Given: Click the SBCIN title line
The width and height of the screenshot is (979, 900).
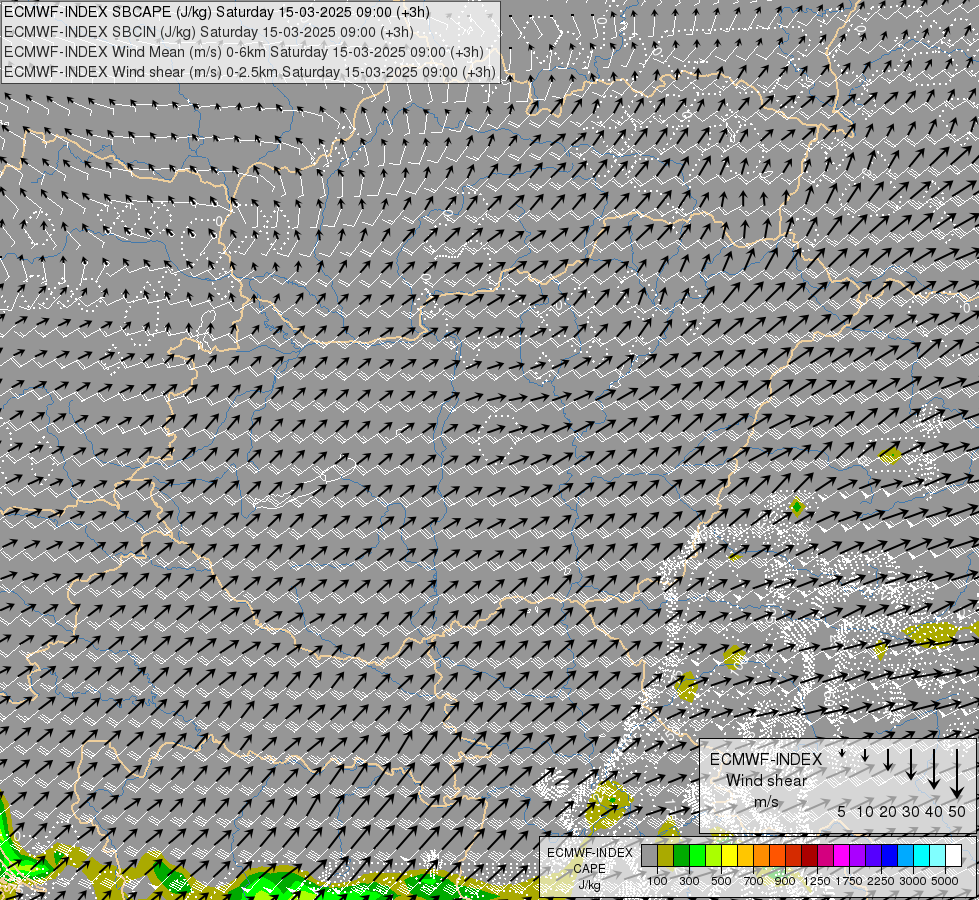Looking at the screenshot, I should 209,32.
